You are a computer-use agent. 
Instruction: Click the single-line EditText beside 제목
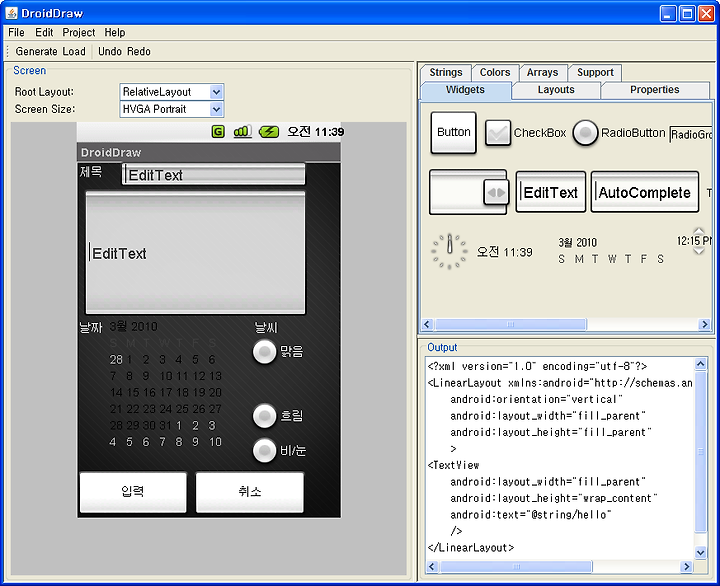(214, 175)
